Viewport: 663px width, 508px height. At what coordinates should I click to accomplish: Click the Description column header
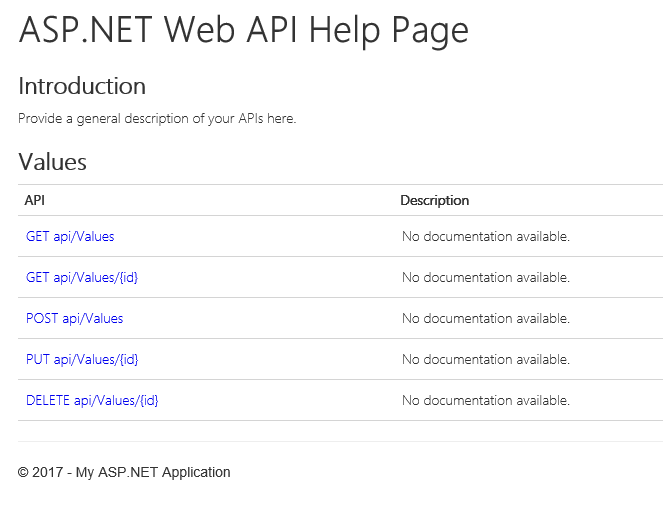(435, 200)
